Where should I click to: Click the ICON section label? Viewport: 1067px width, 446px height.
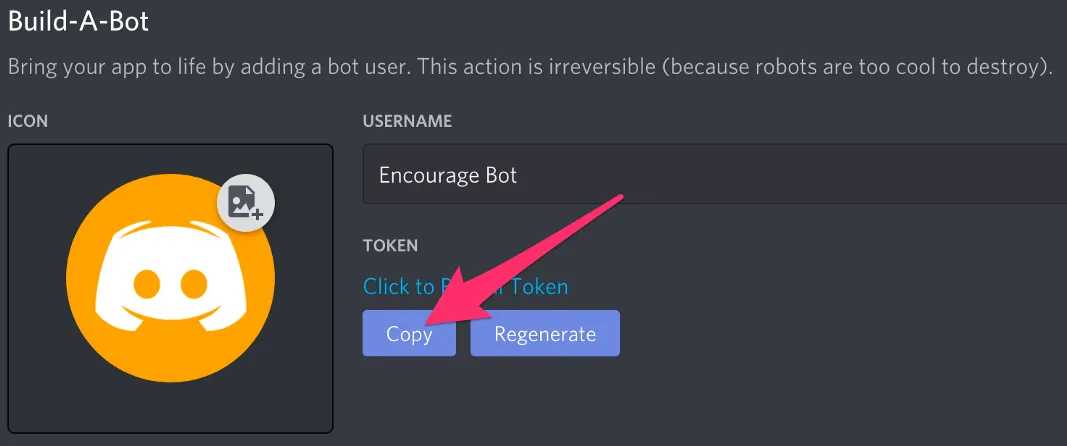pyautogui.click(x=28, y=121)
